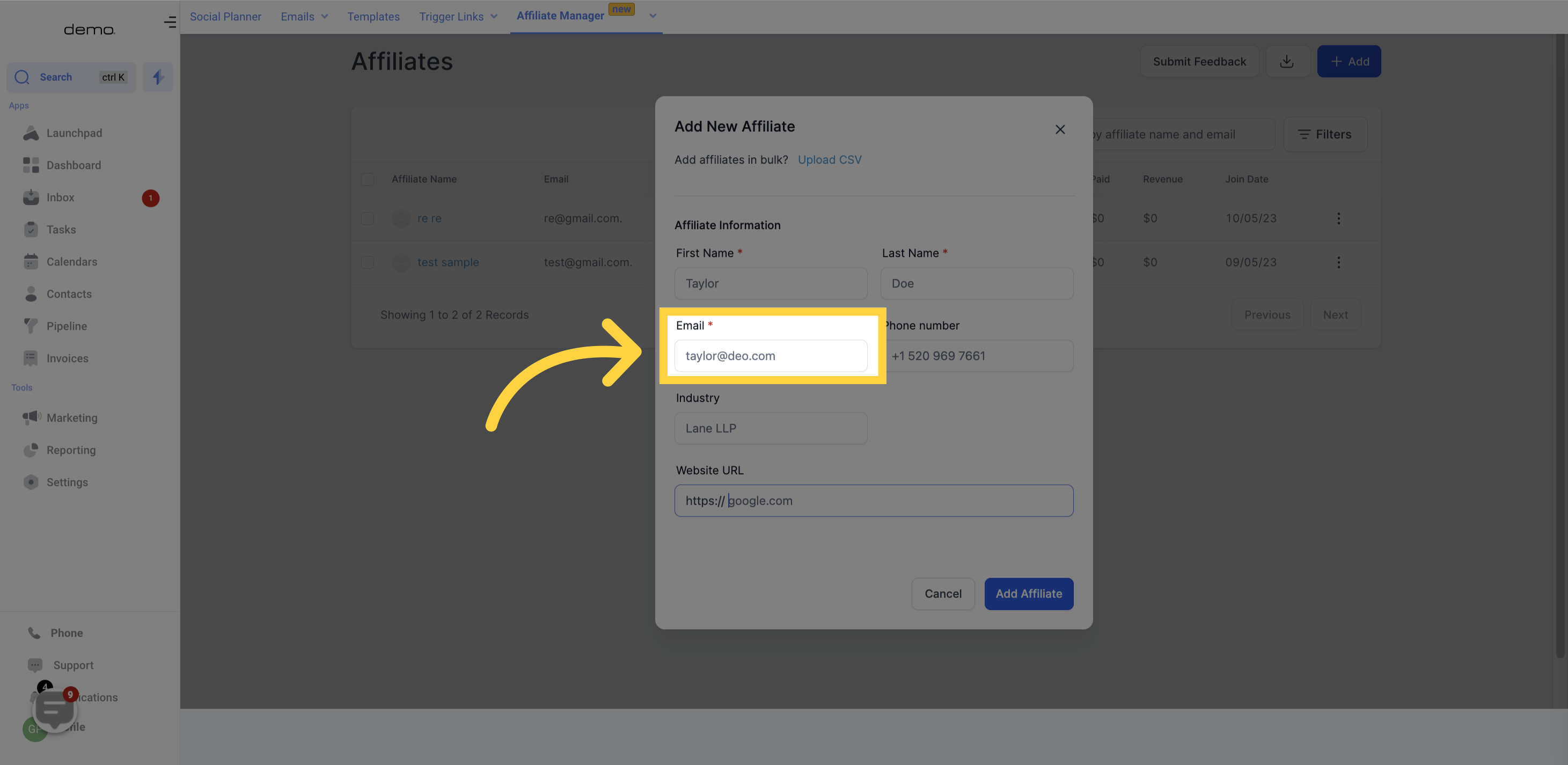Open the re re affiliate link
The image size is (1568, 765).
429,218
